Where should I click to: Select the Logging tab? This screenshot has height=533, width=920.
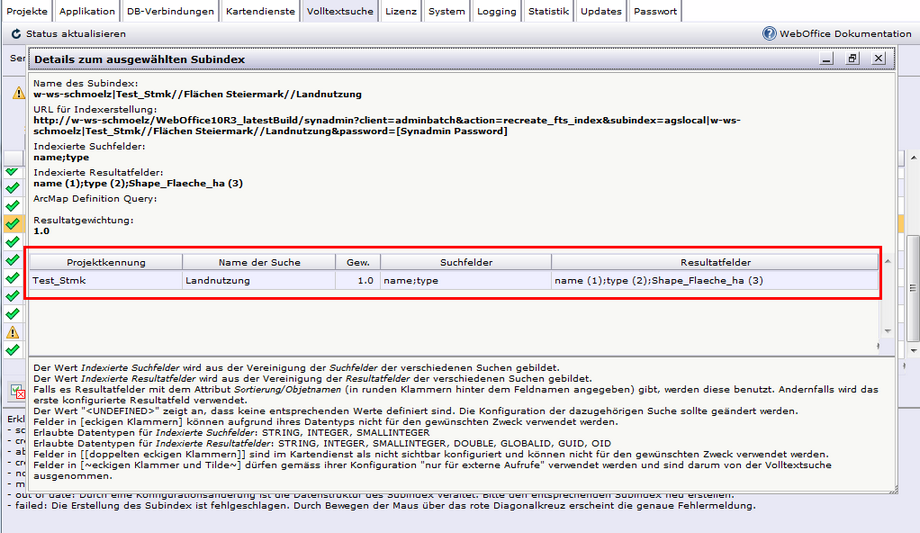[x=496, y=12]
